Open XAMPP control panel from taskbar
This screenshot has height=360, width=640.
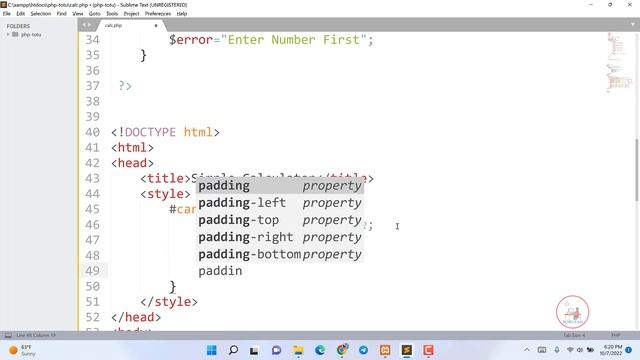pyautogui.click(x=385, y=350)
